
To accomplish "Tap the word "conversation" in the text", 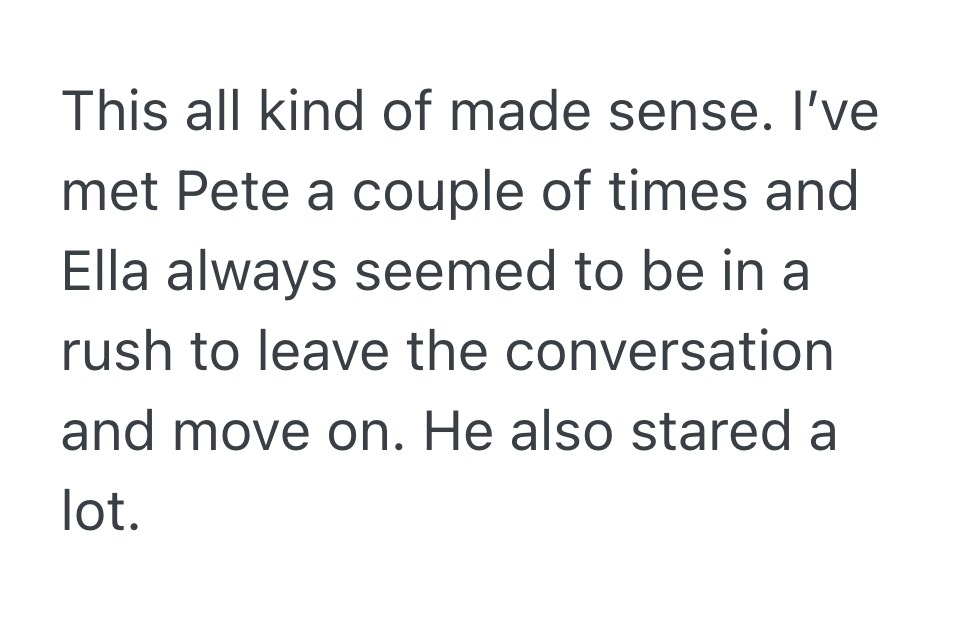I will point(669,352).
